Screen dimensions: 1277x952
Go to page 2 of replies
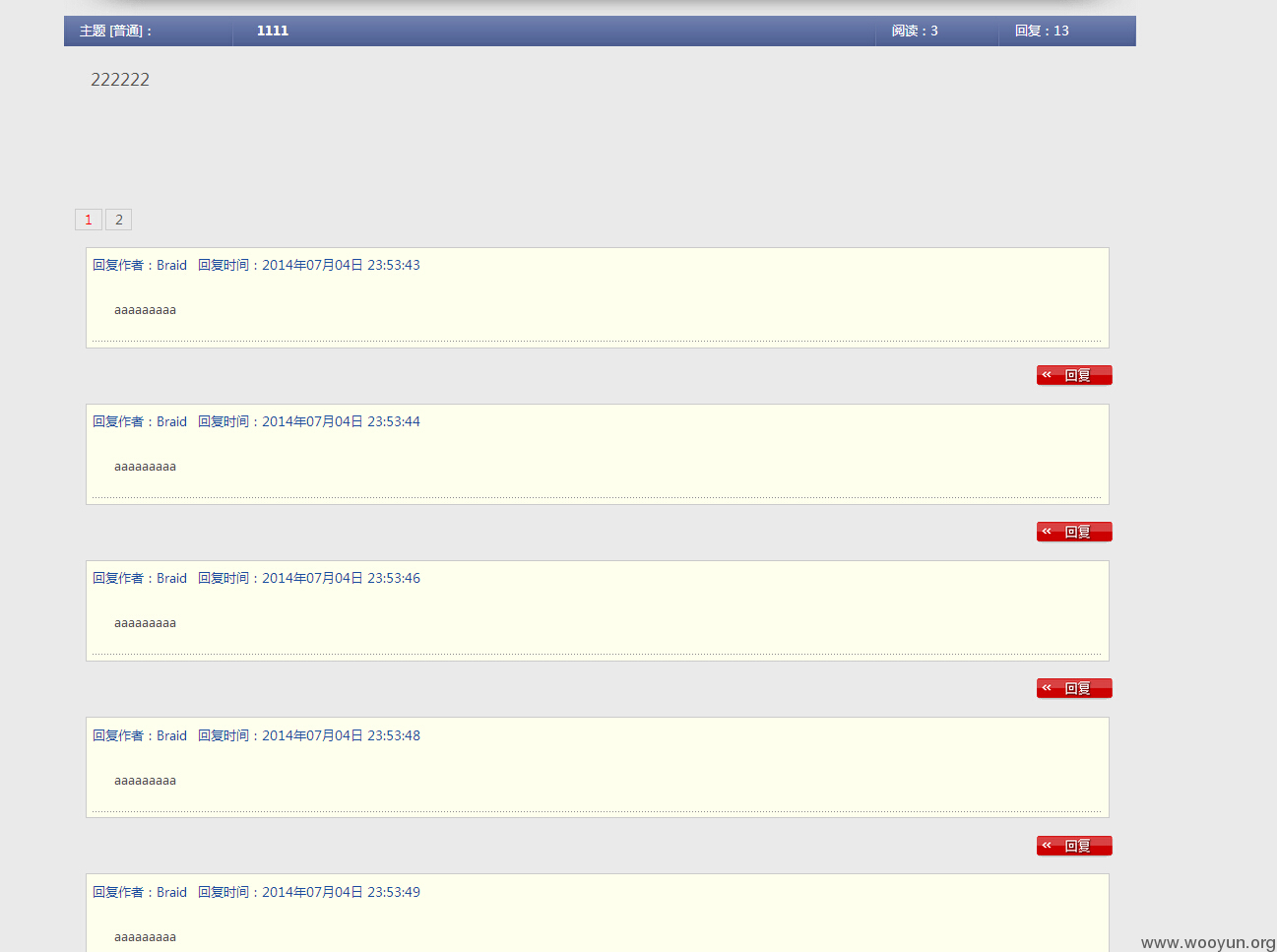tap(119, 220)
